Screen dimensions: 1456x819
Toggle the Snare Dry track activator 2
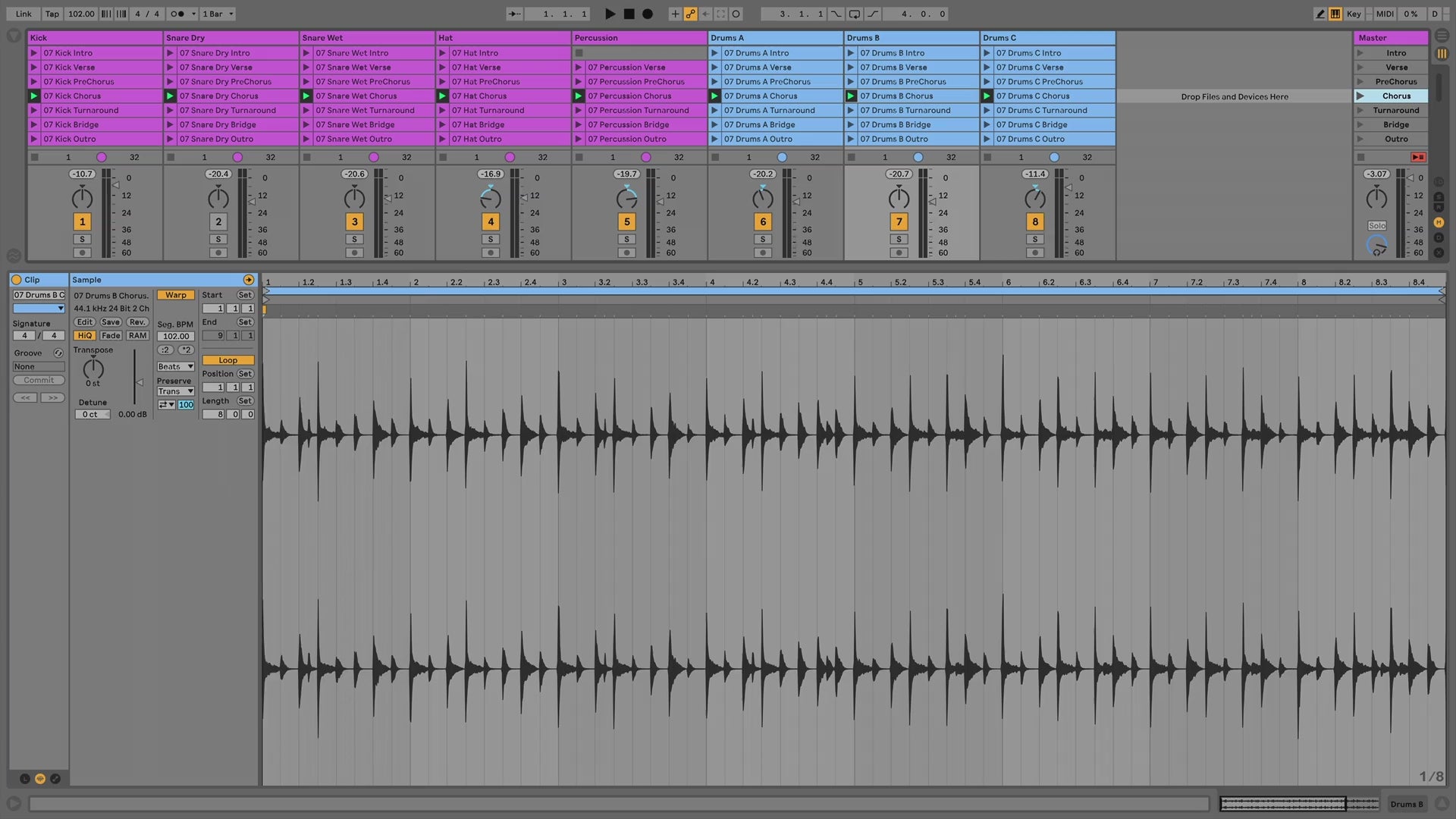(218, 221)
